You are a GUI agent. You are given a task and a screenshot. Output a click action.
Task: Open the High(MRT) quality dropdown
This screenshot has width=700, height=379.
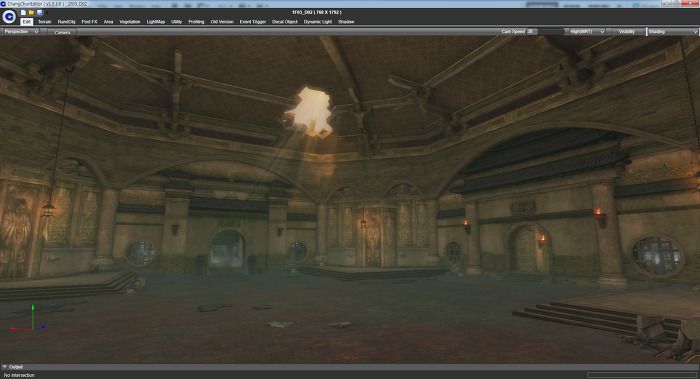coord(587,32)
